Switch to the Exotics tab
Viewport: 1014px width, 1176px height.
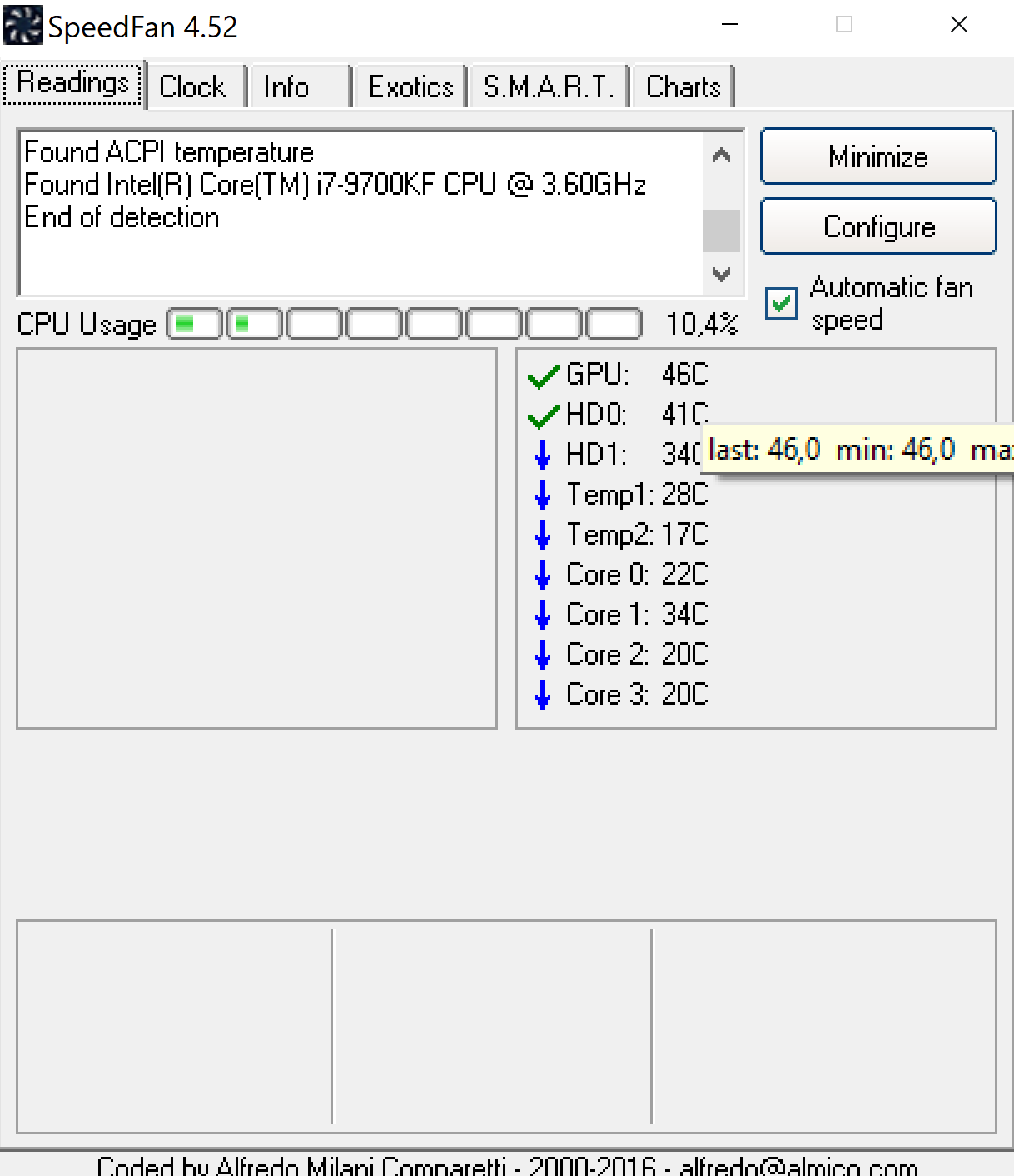[410, 87]
